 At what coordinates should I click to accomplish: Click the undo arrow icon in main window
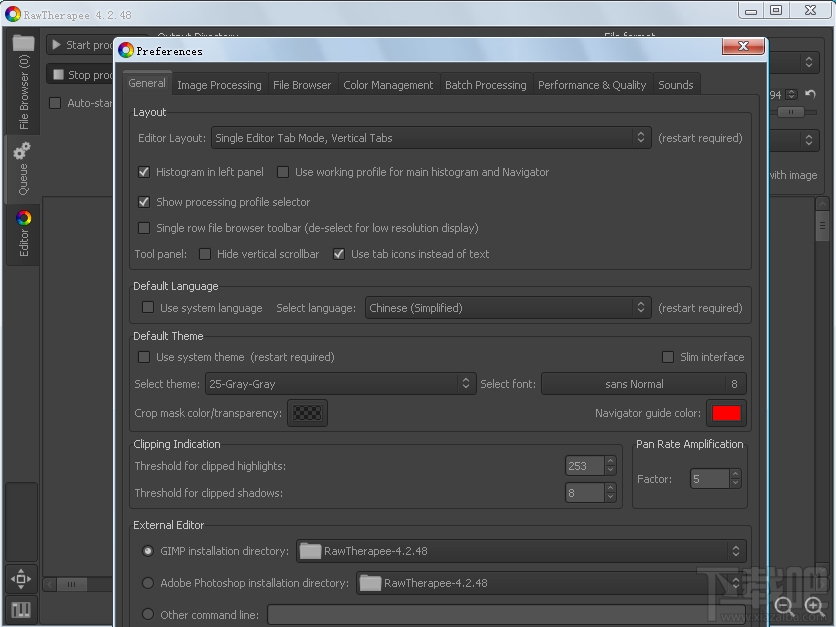click(810, 94)
